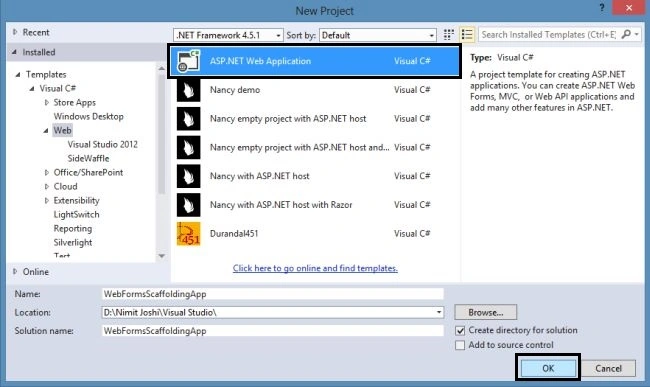Select the Durandal451 template name

tap(234, 234)
